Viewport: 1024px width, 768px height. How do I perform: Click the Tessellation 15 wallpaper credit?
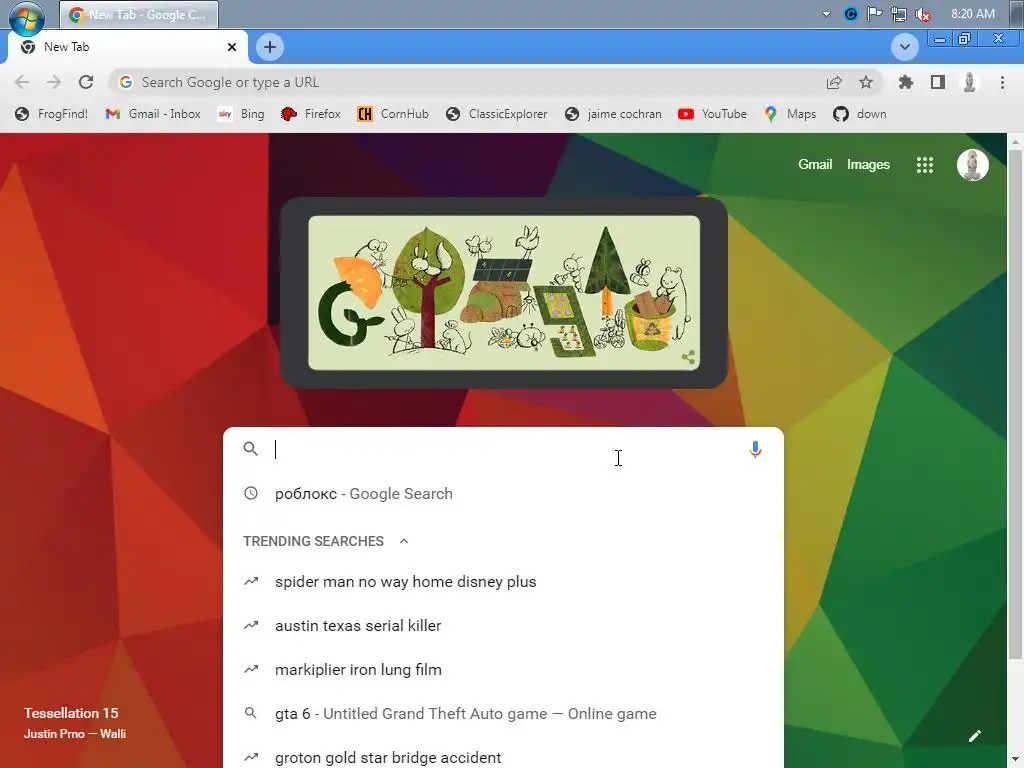(71, 713)
